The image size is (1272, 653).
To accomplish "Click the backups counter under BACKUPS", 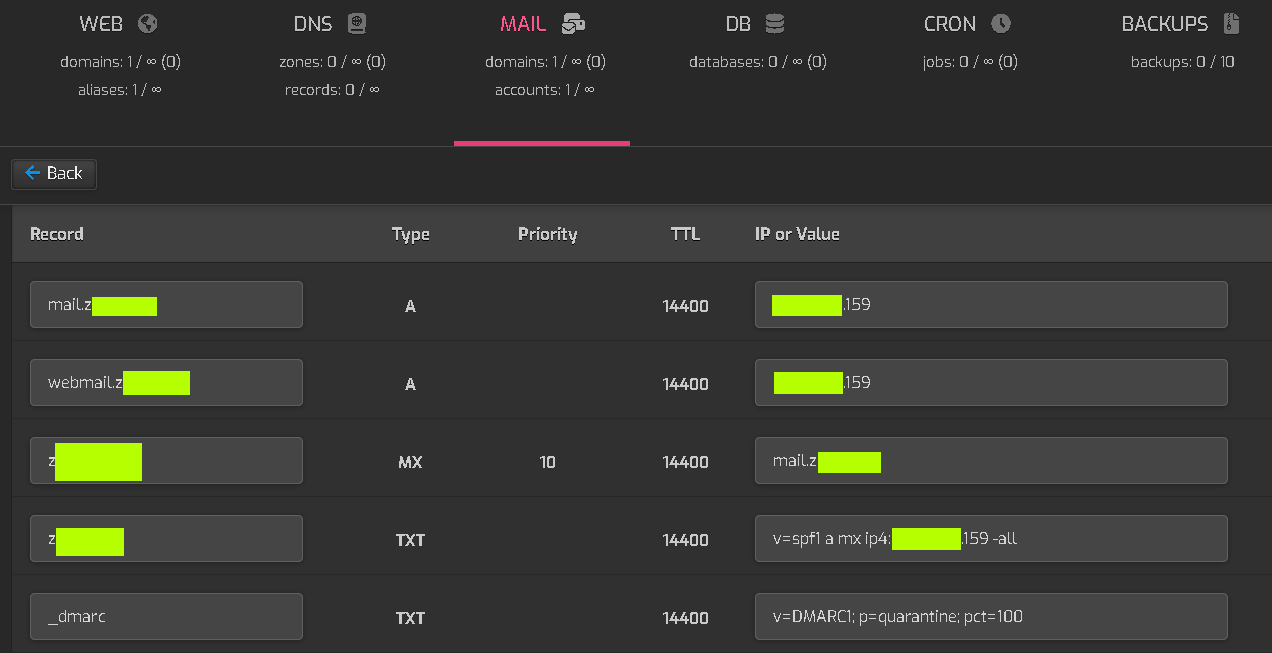I will (1182, 61).
